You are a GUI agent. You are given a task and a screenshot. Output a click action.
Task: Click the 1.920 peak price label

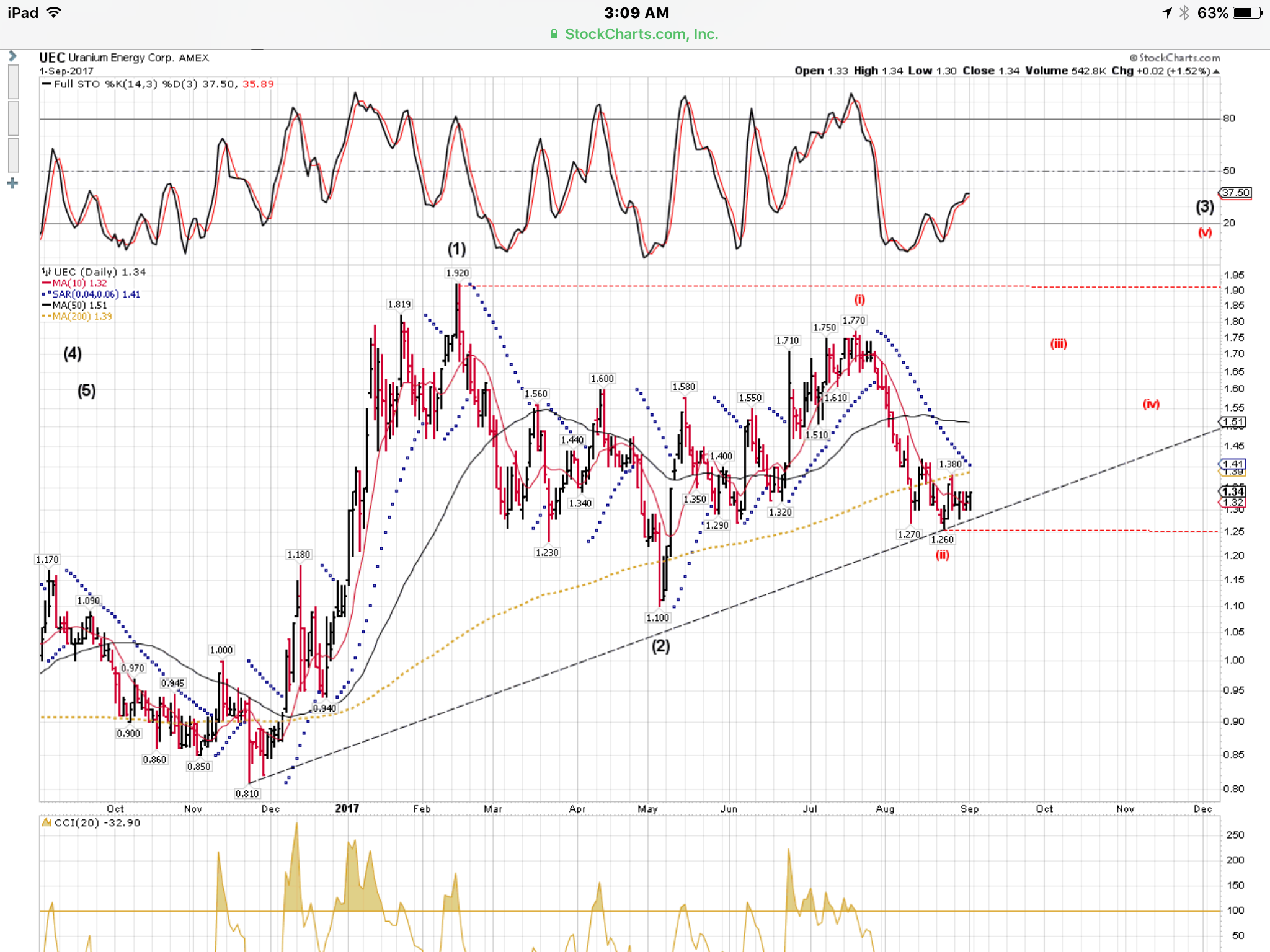(457, 273)
